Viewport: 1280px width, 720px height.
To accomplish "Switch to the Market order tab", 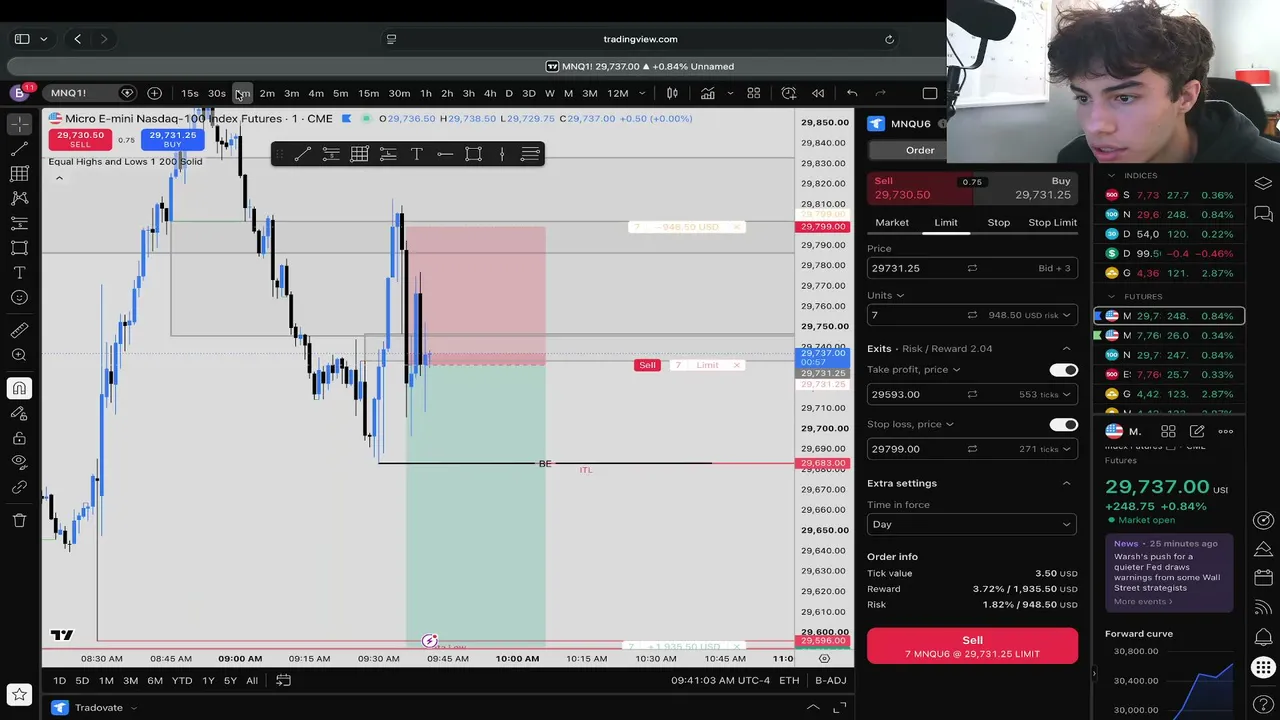I will [892, 222].
